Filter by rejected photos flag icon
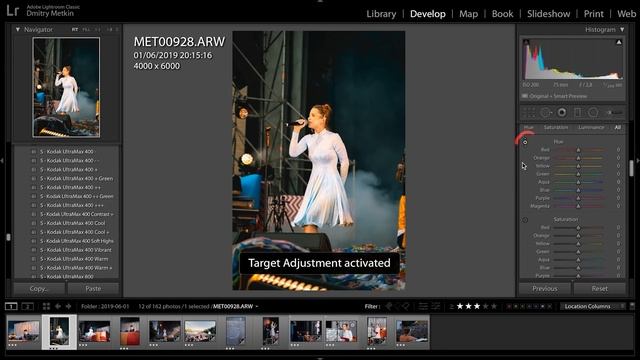This screenshot has height=360, width=640. [406, 306]
